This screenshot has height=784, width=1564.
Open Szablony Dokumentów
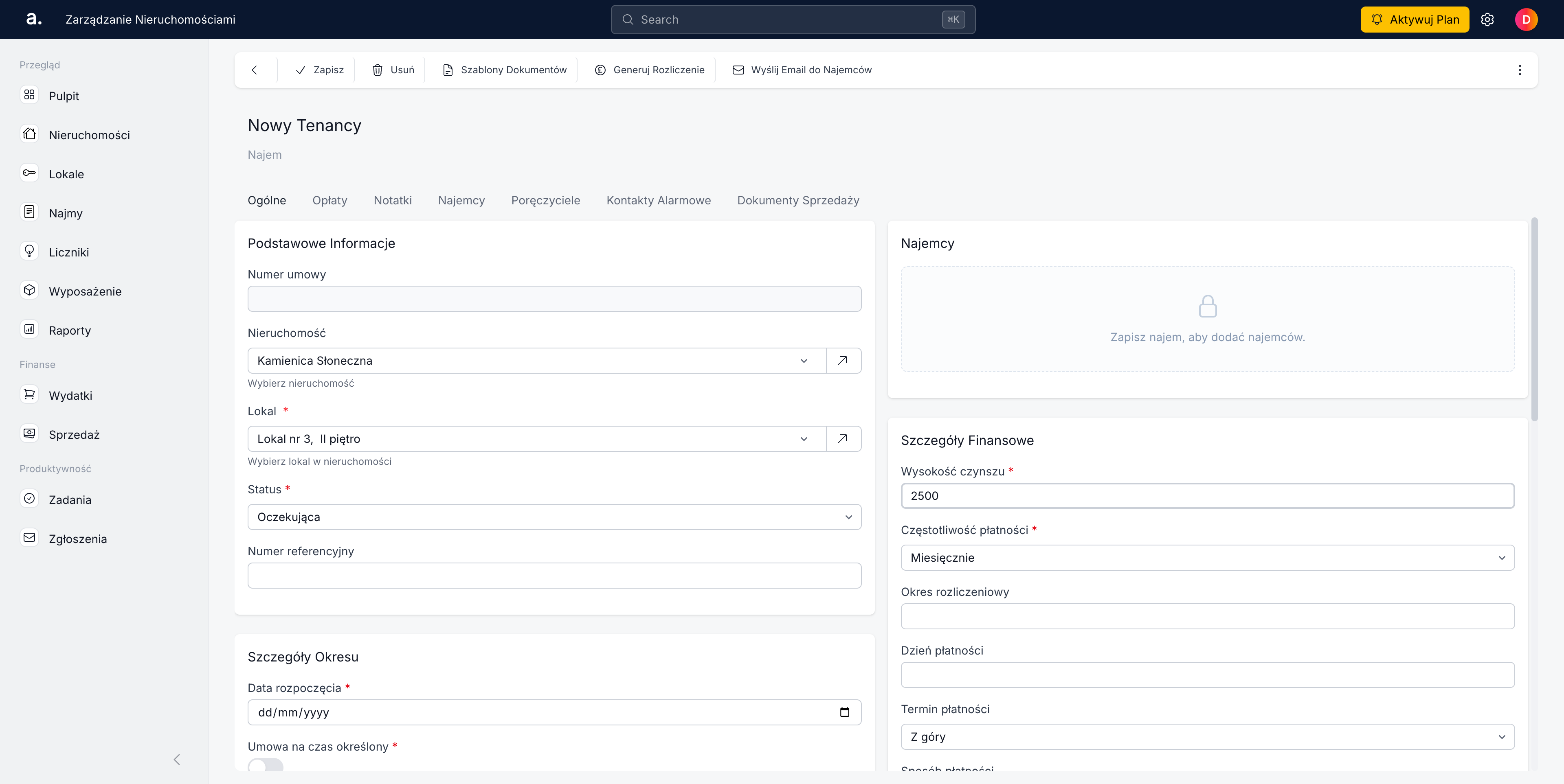pos(505,70)
